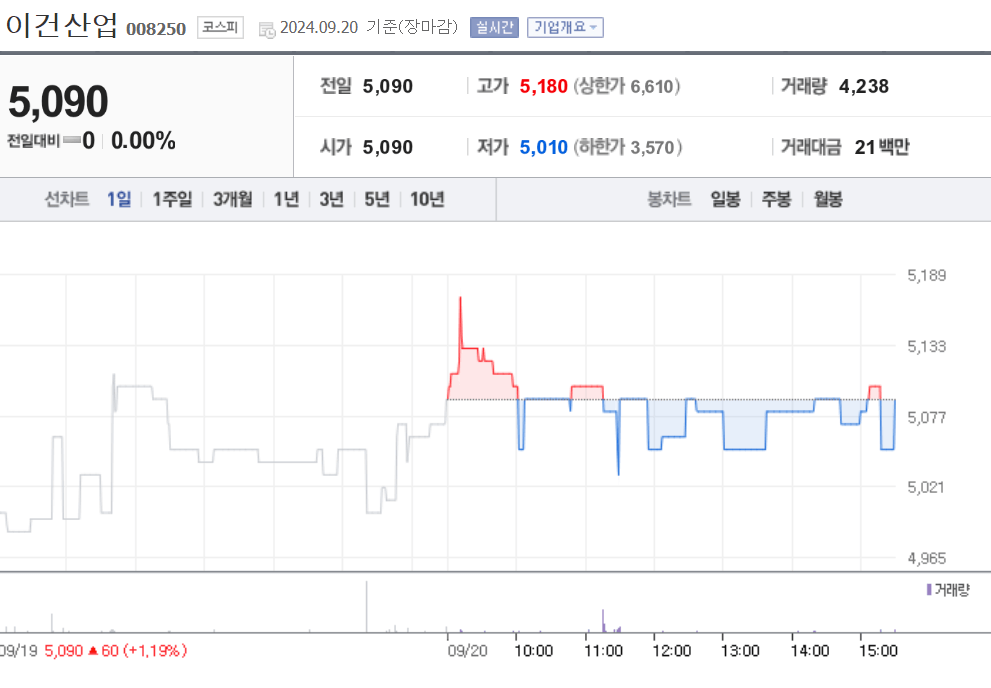
Task: Click the 09/20 date axis label
Action: tap(467, 651)
